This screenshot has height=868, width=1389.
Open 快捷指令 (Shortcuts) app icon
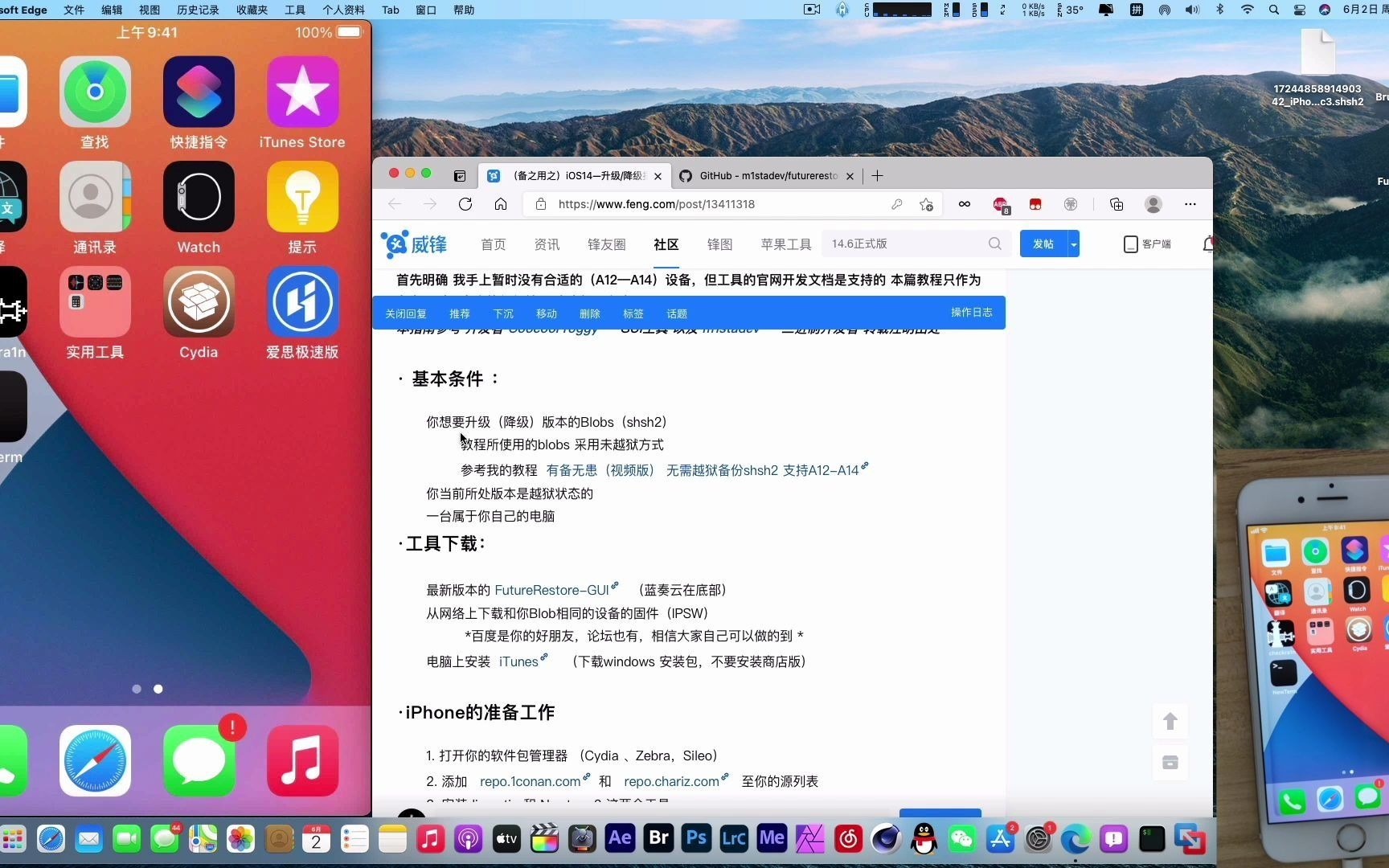point(199,92)
